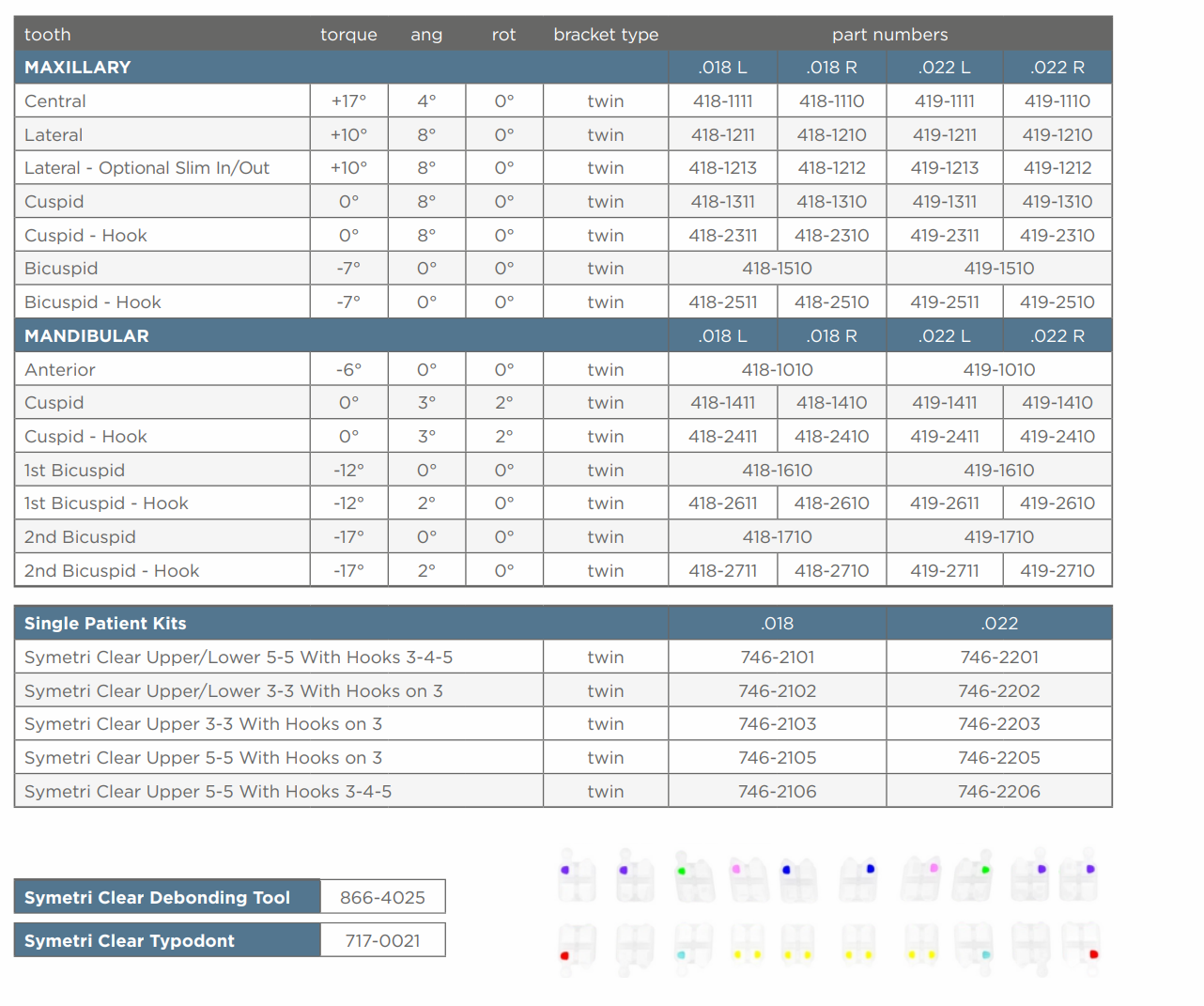The image size is (1204, 1006).
Task: Click the Symetri Clear Typodont part number 717-0021
Action: [382, 940]
